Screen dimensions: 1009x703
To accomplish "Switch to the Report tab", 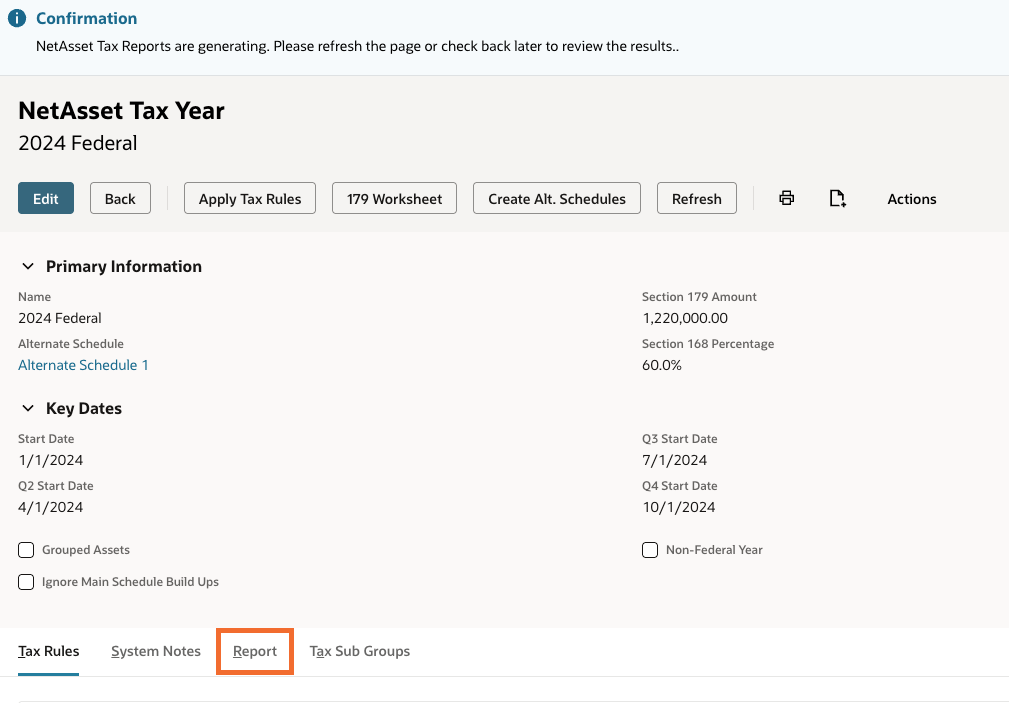I will point(255,651).
